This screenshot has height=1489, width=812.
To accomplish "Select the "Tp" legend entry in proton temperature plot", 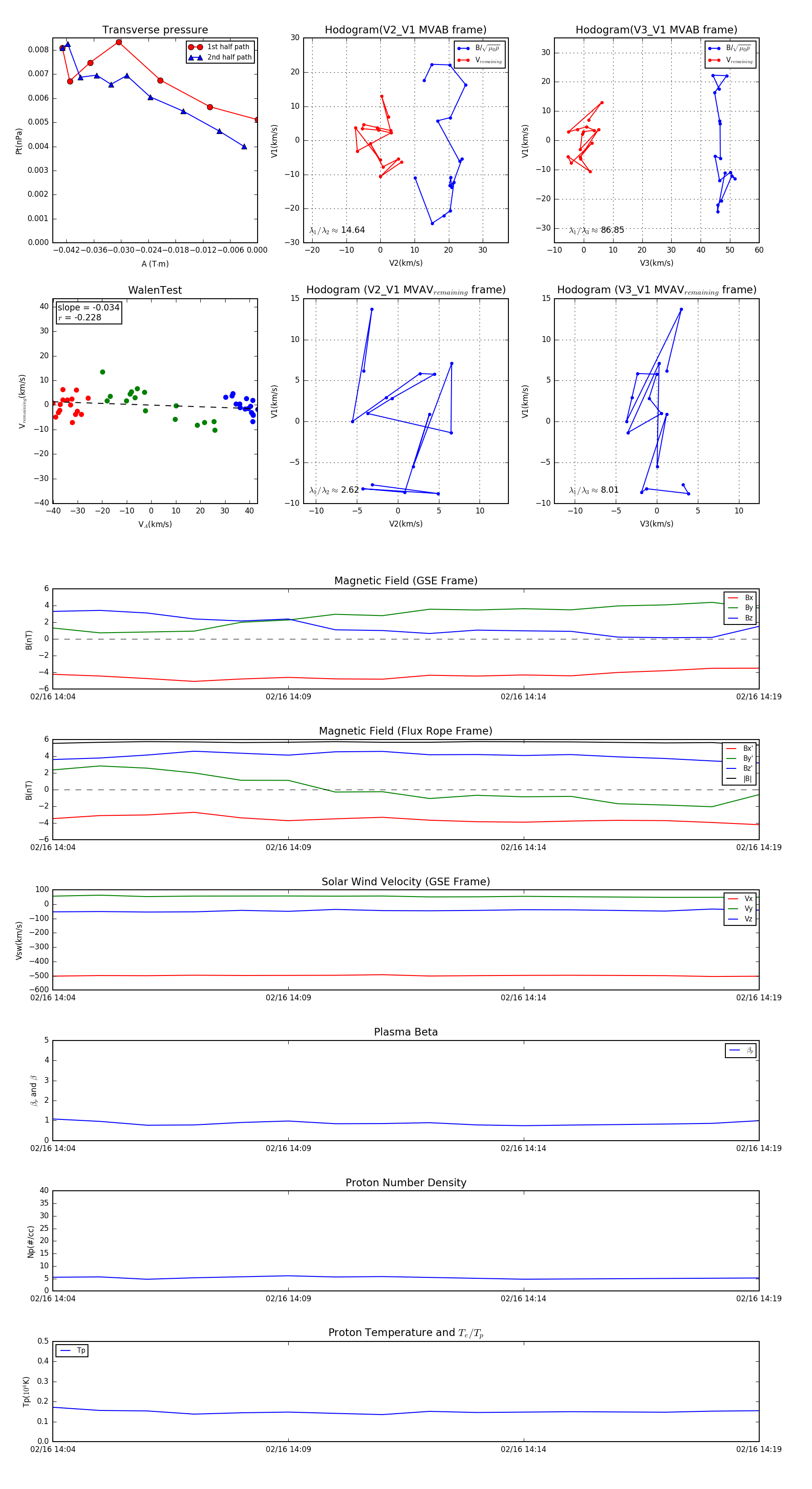I will (72, 1350).
